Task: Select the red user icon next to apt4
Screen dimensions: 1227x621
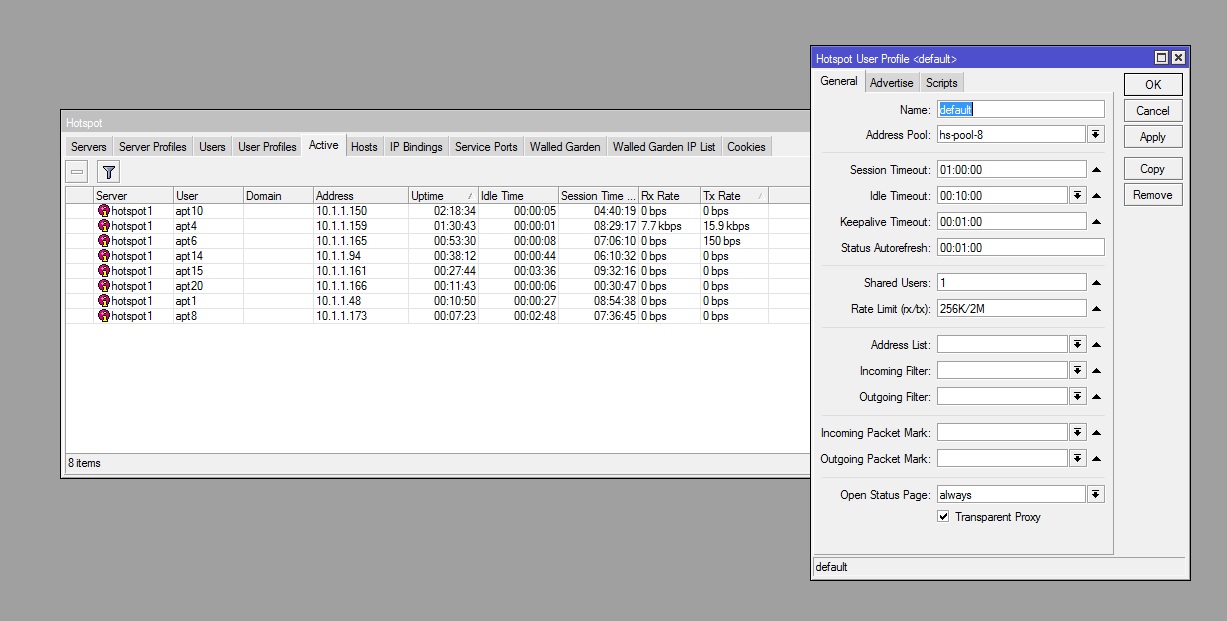Action: [102, 226]
